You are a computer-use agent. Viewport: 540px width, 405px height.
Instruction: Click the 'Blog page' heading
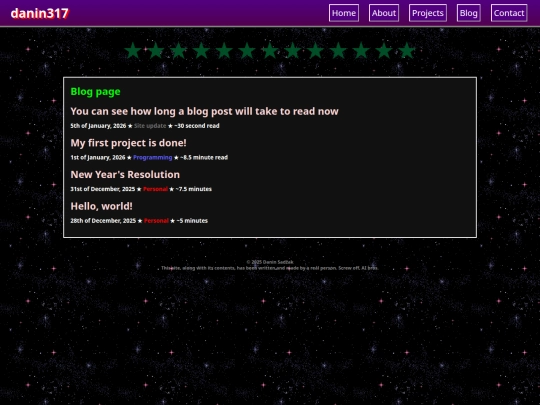95,92
